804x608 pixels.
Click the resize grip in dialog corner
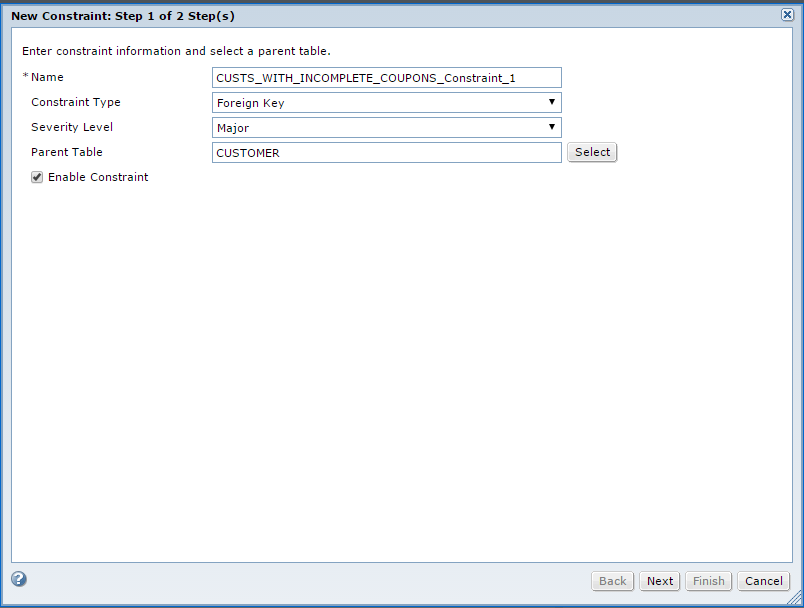click(x=794, y=598)
